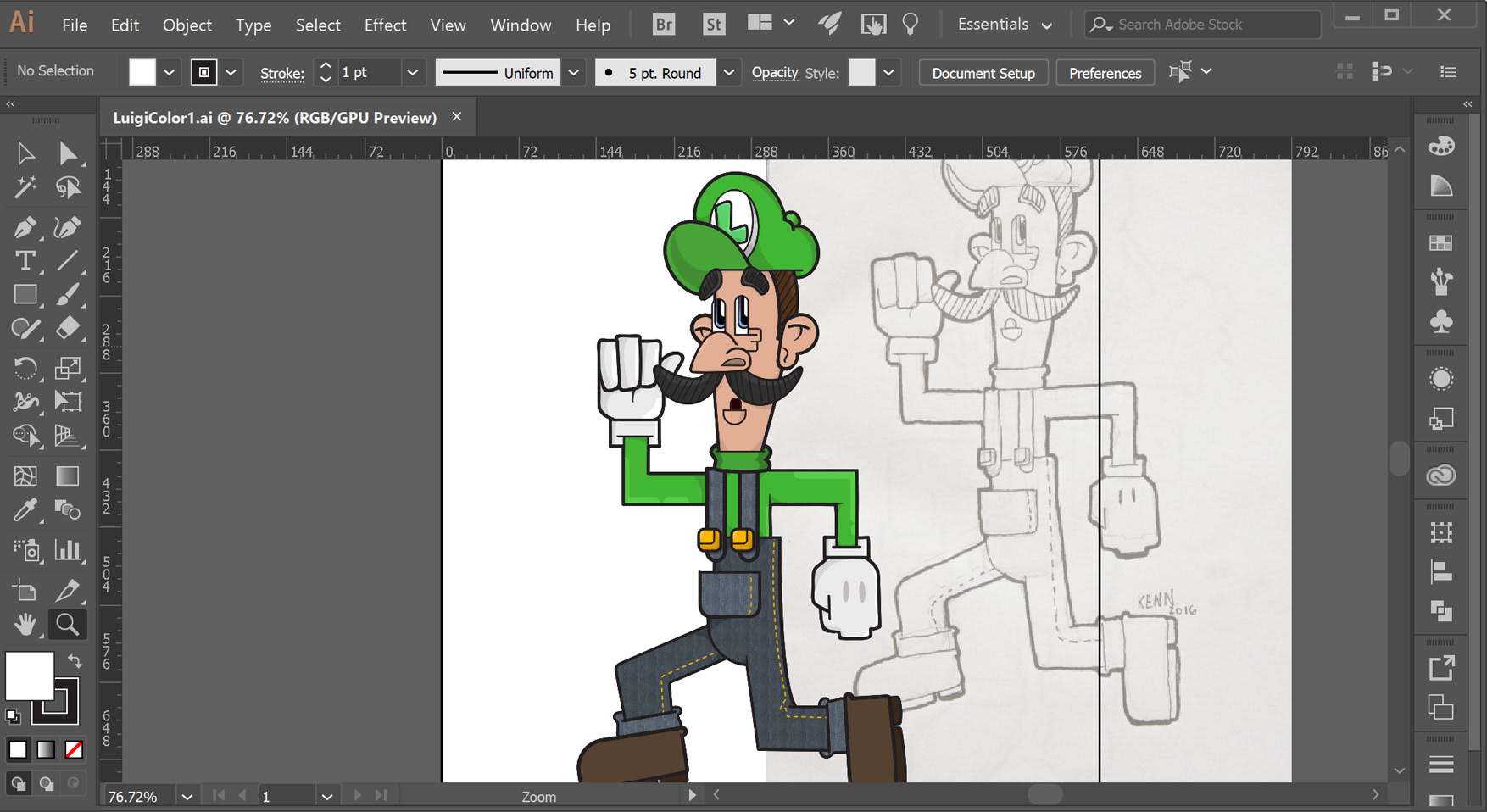This screenshot has height=812, width=1487.
Task: Reset default fill and stroke
Action: [x=13, y=717]
